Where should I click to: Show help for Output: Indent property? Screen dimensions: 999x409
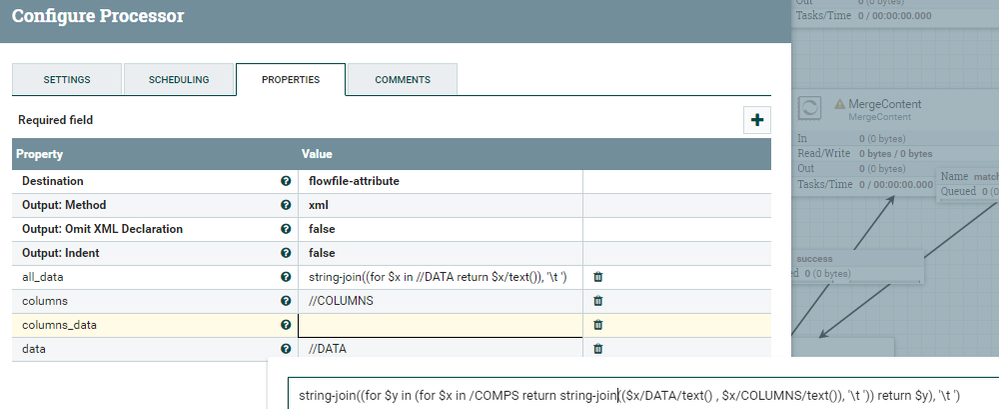pos(286,253)
